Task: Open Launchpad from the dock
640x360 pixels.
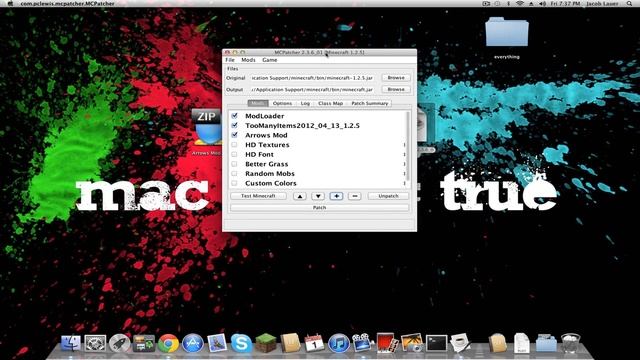Action: coord(120,343)
